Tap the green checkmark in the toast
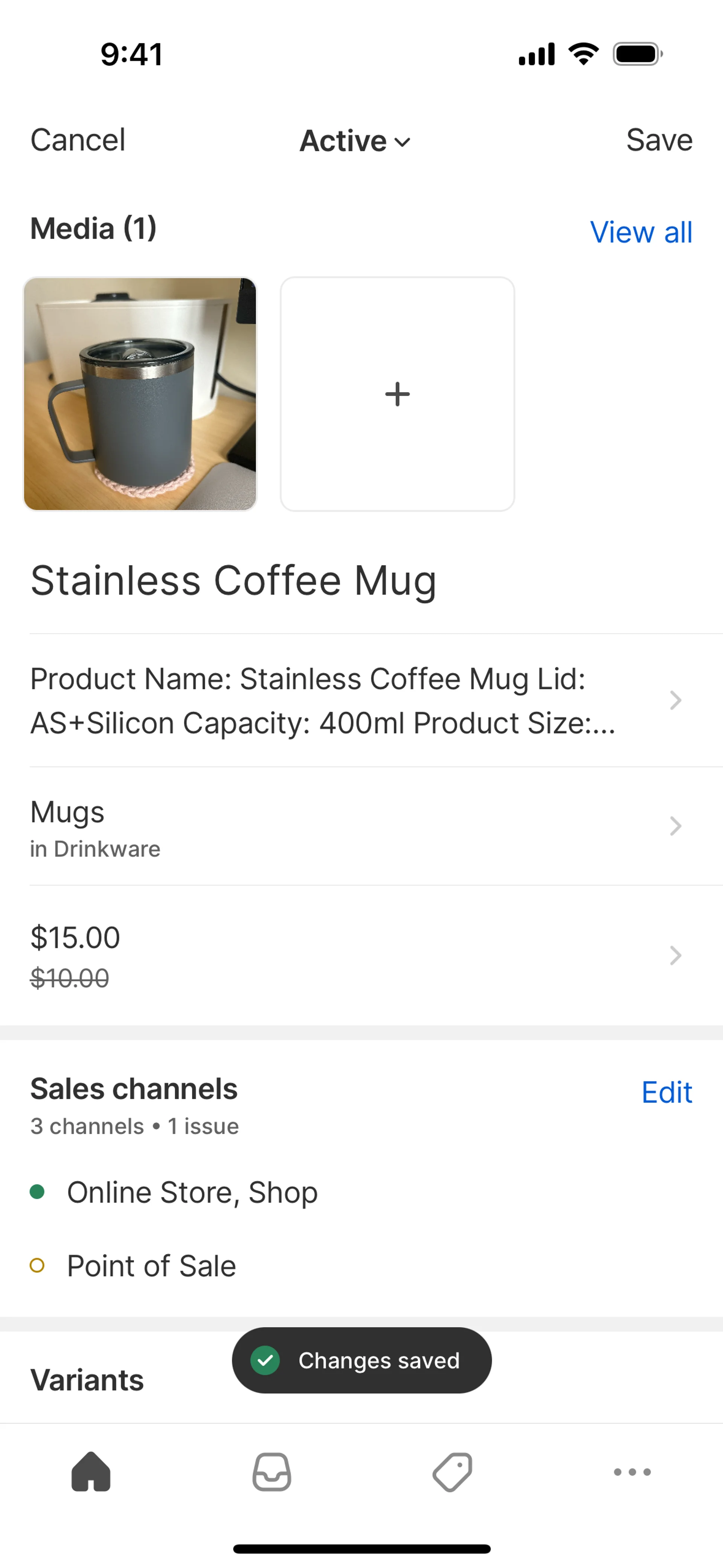Screen dimensions: 723x1568 pos(265,1360)
